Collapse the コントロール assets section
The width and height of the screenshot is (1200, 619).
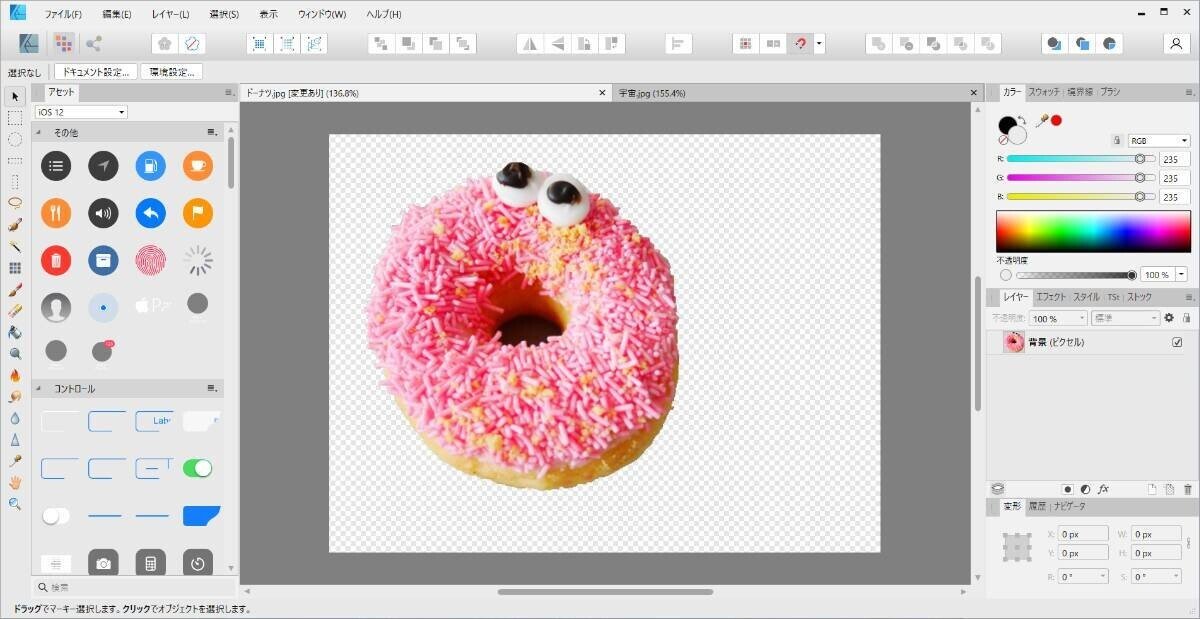[x=39, y=388]
